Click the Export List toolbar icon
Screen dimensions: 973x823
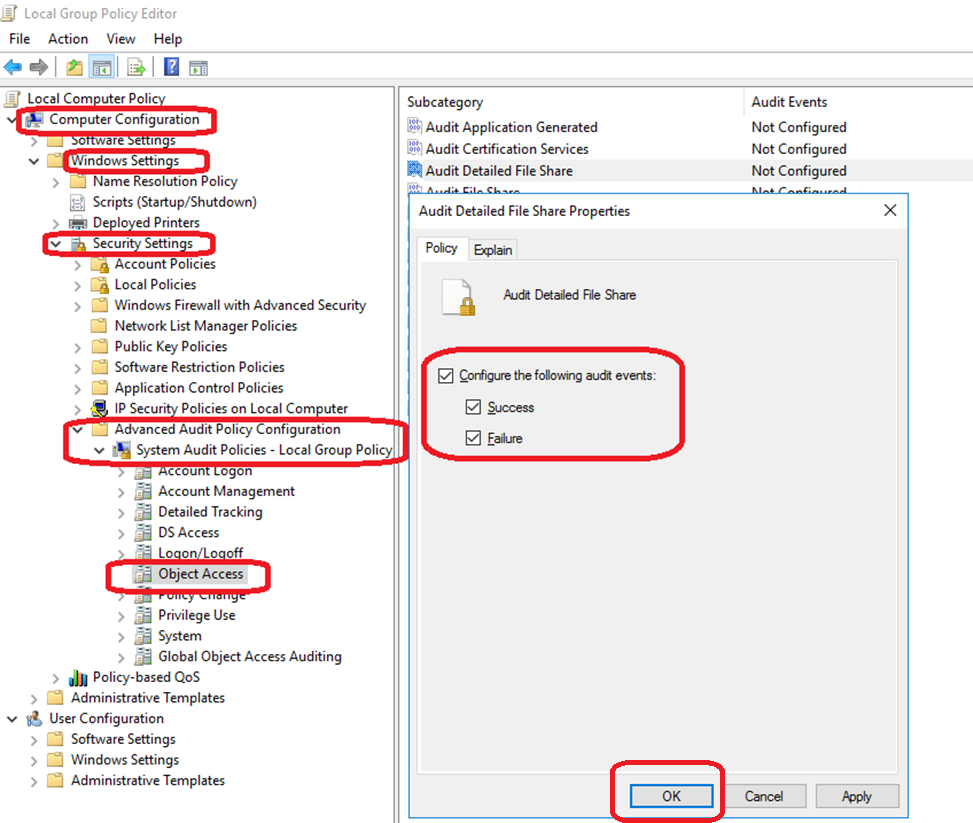pyautogui.click(x=137, y=67)
